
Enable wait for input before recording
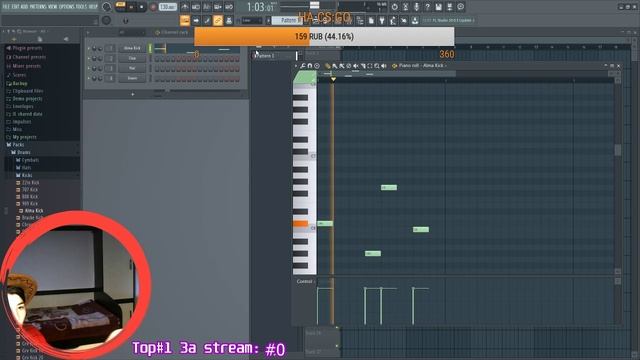196,7
